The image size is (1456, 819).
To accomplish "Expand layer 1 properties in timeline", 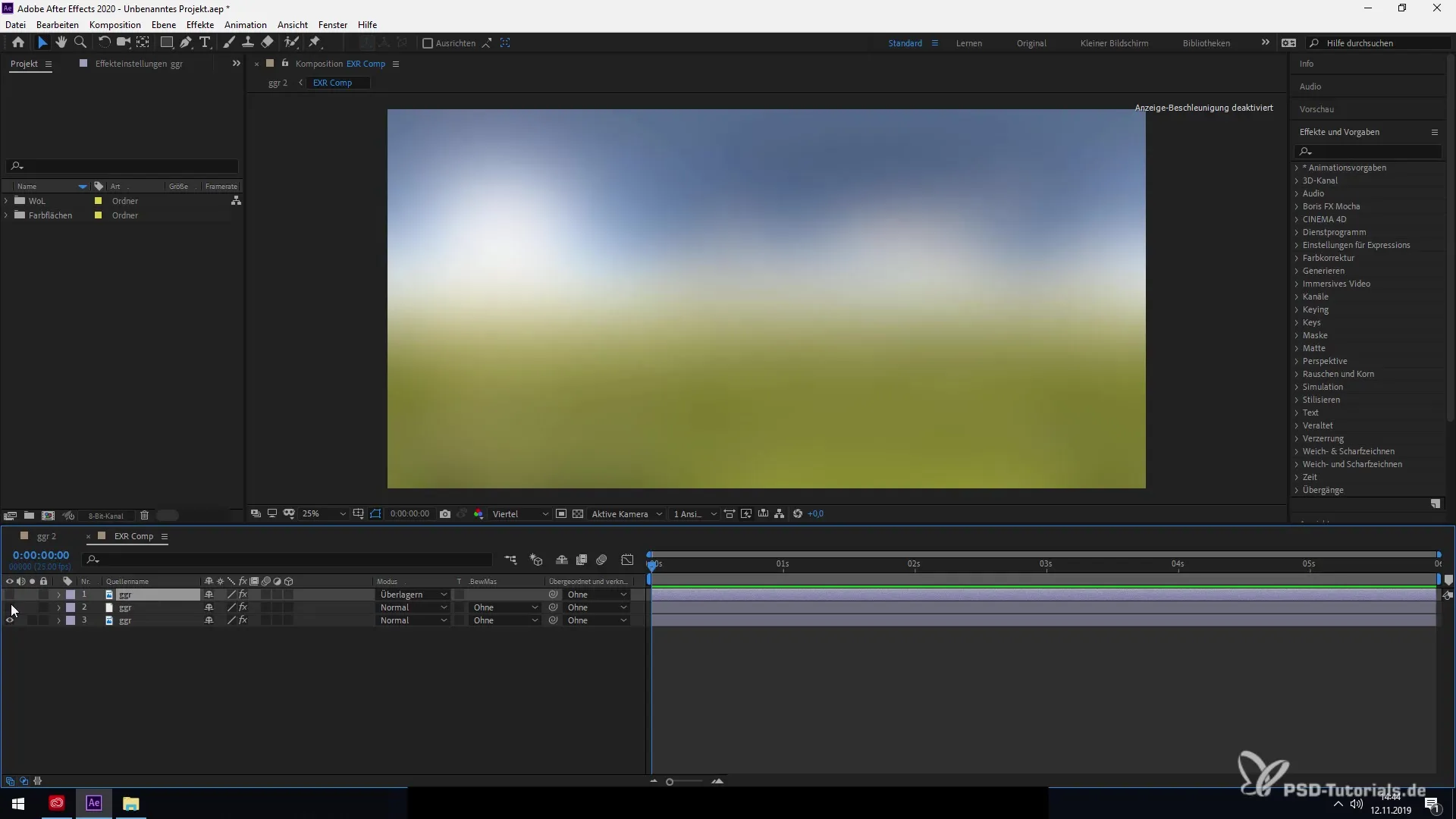I will (59, 595).
